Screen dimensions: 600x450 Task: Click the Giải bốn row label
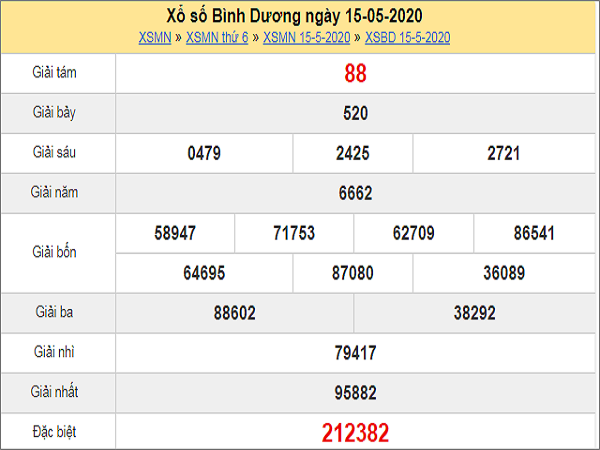(54, 252)
